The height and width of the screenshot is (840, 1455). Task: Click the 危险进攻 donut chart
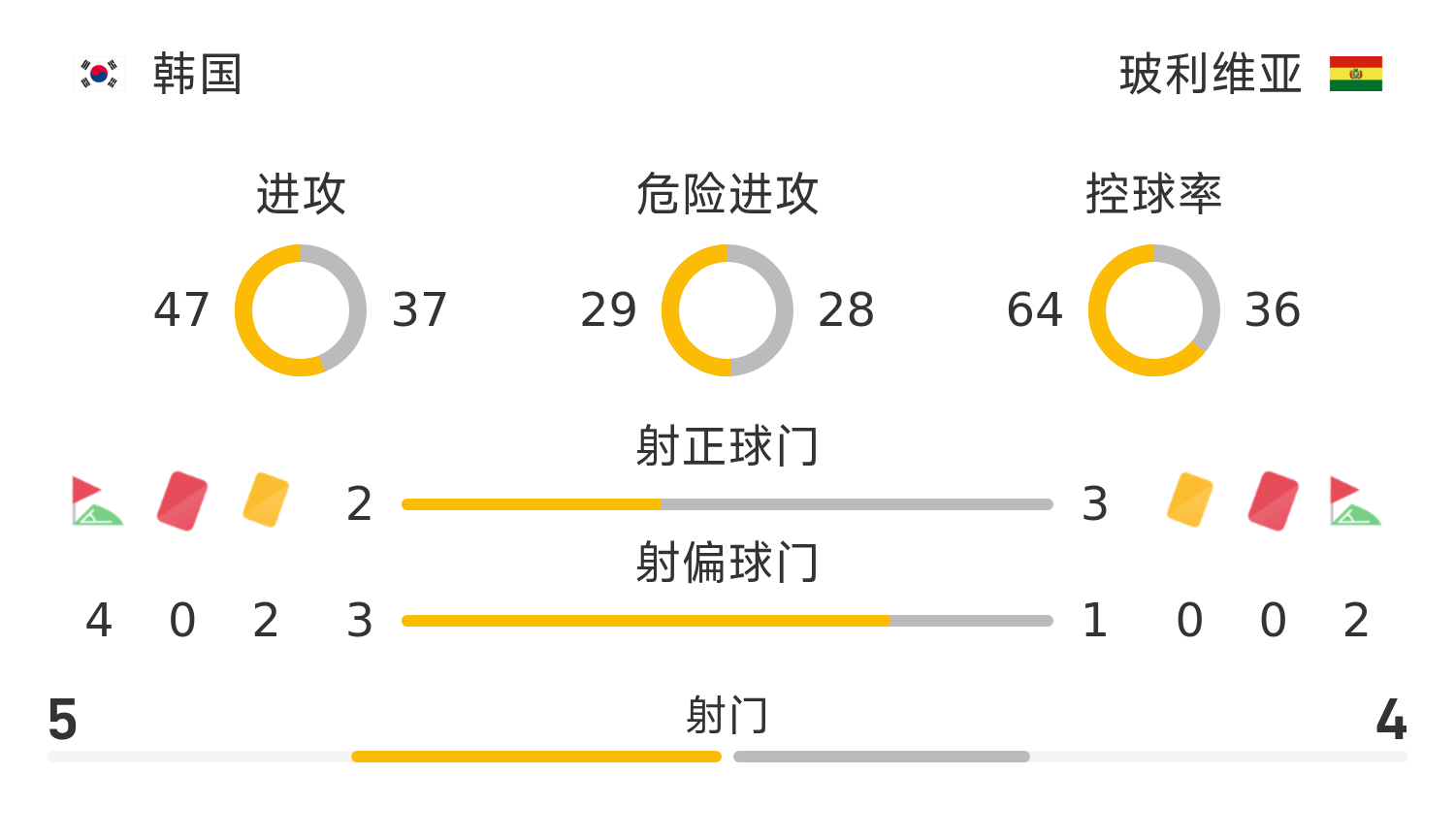pos(727,310)
